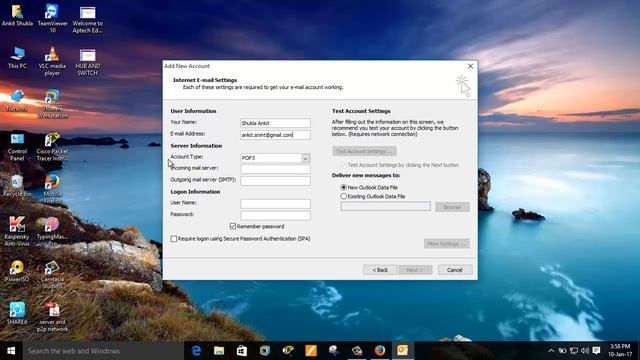
Task: Click the E-mail Address field
Action: (x=275, y=135)
